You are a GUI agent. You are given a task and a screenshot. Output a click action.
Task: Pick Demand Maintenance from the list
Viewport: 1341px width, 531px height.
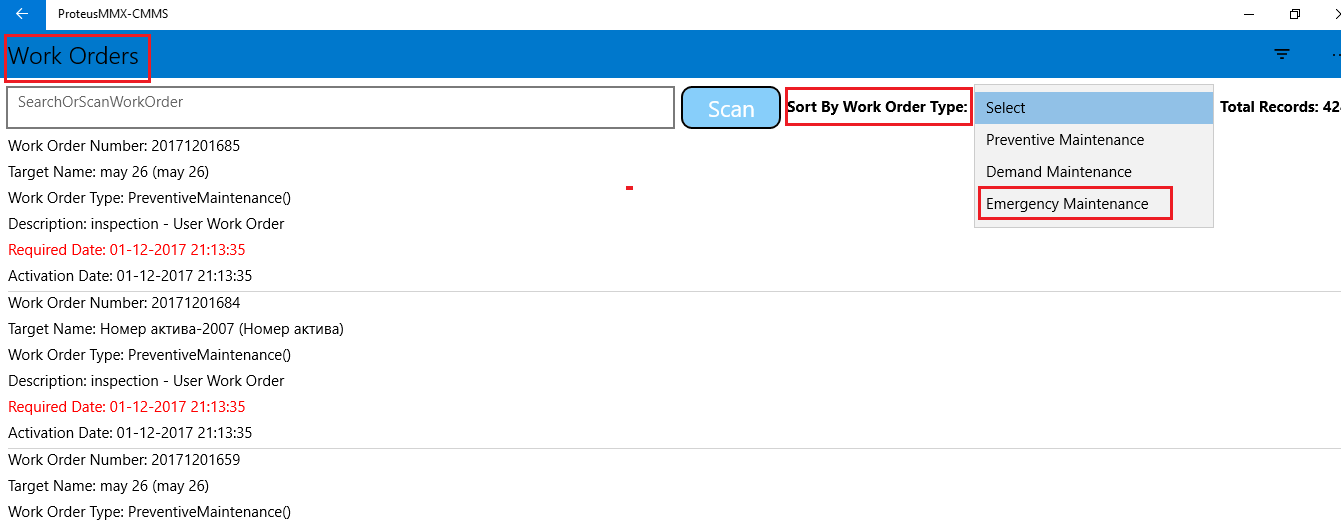pos(1094,172)
